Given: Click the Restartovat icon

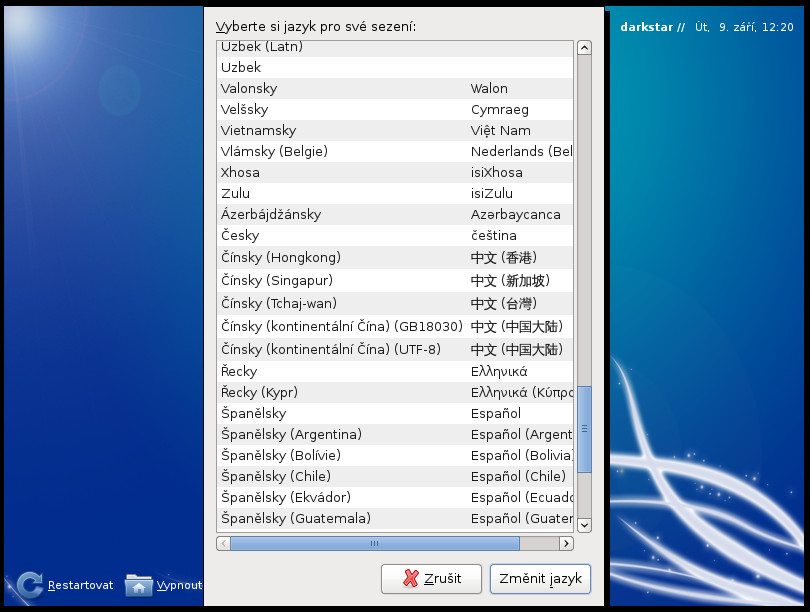Looking at the screenshot, I should 30,585.
